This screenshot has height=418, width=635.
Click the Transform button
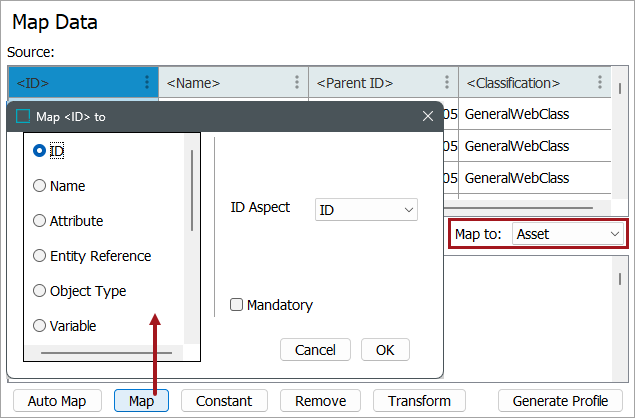[x=419, y=401]
